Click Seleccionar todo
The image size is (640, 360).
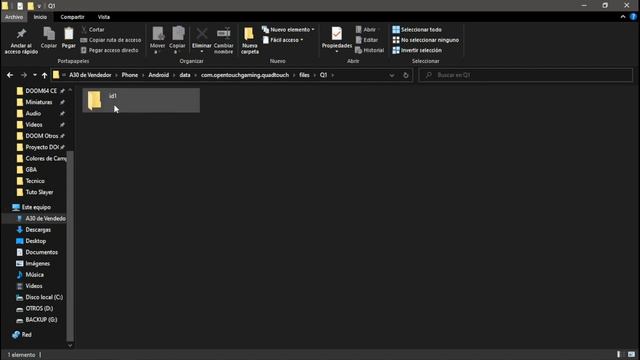coord(417,30)
